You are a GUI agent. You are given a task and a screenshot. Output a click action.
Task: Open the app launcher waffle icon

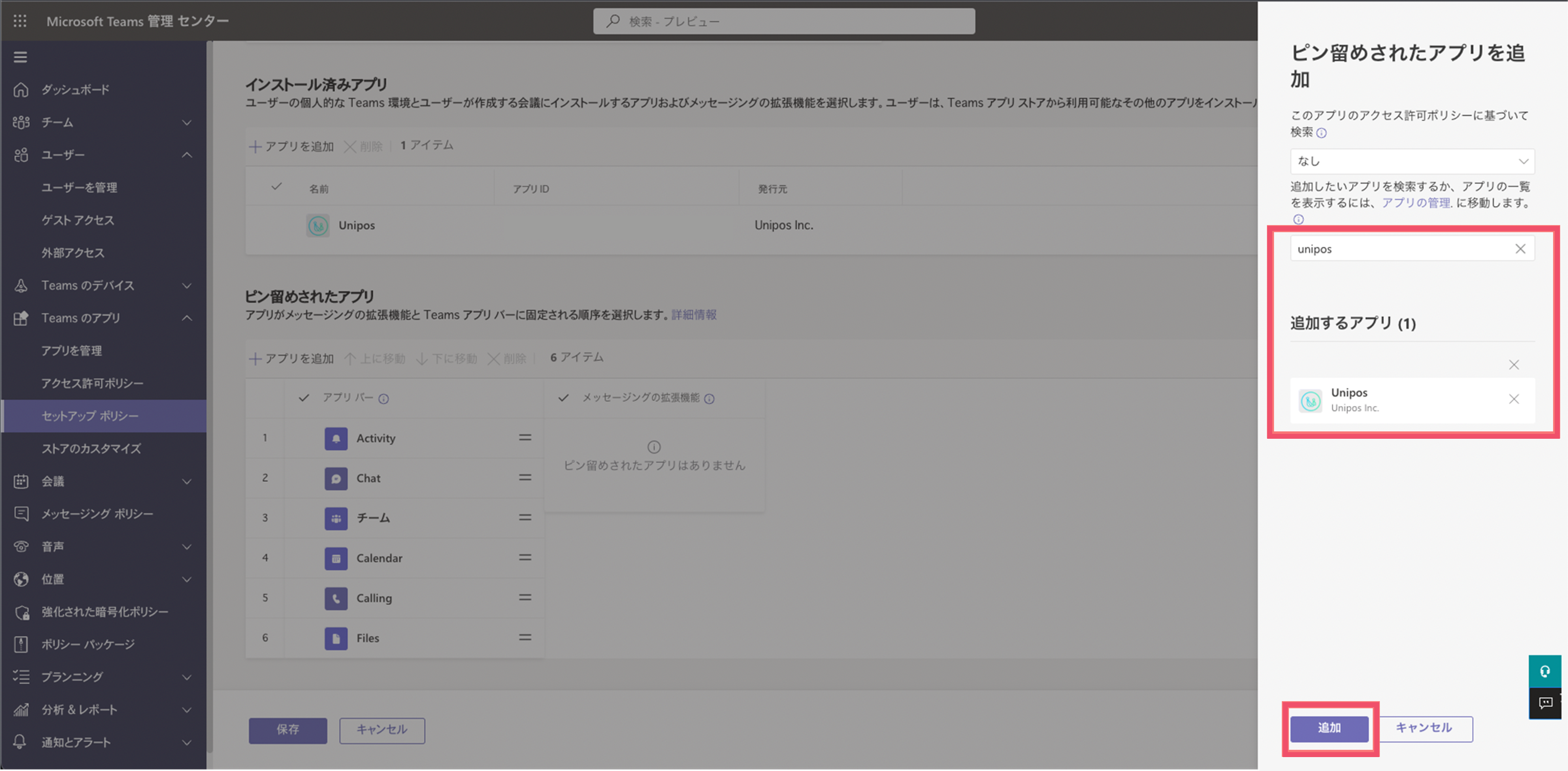(x=20, y=21)
